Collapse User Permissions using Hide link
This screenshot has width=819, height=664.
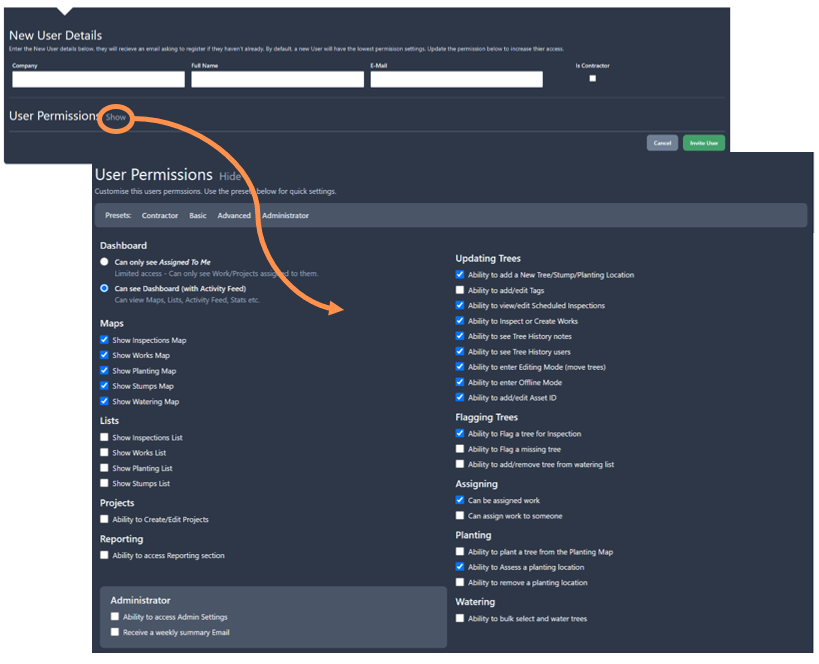tap(230, 176)
